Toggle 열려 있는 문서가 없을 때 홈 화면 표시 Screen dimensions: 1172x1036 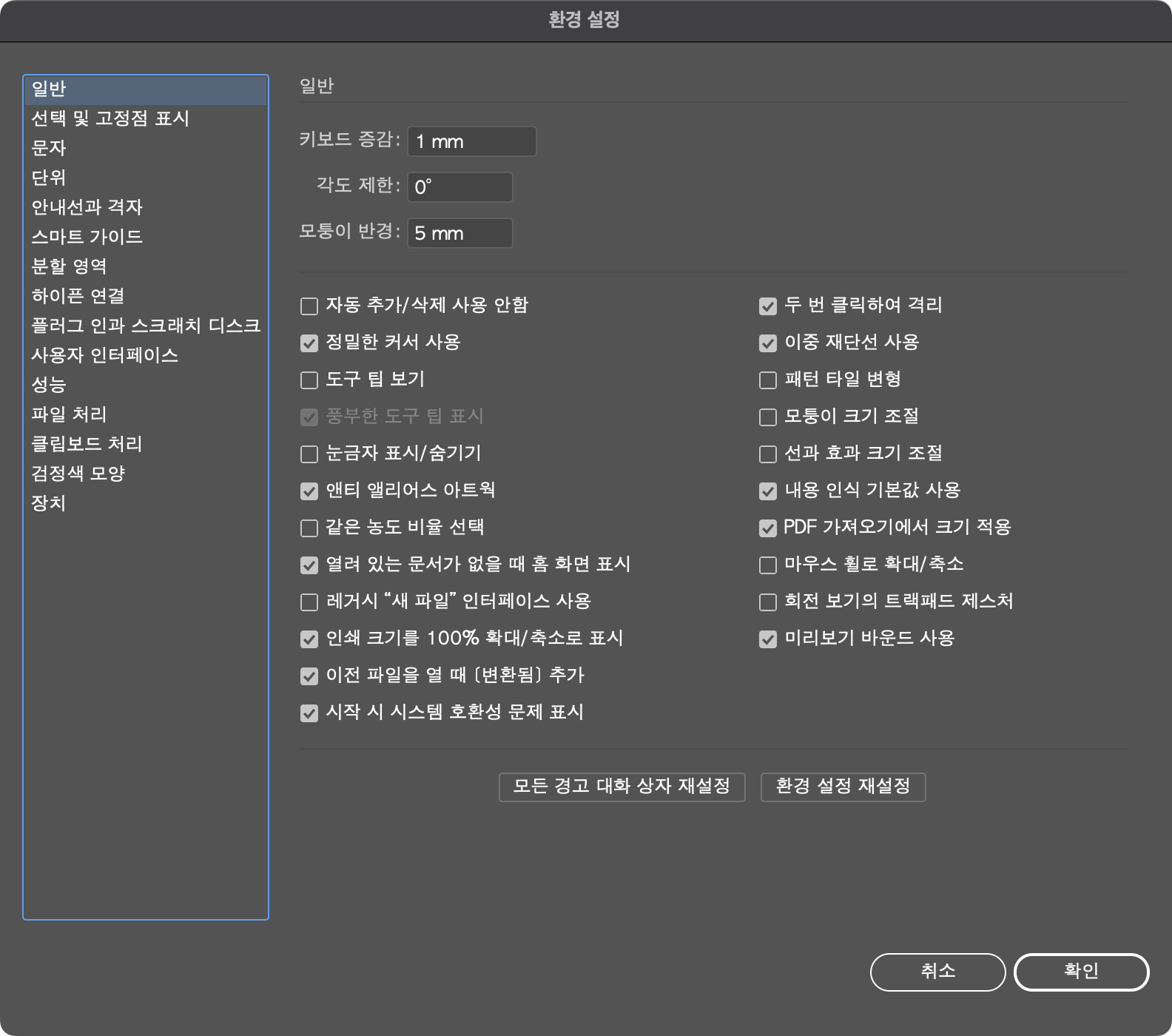[309, 565]
